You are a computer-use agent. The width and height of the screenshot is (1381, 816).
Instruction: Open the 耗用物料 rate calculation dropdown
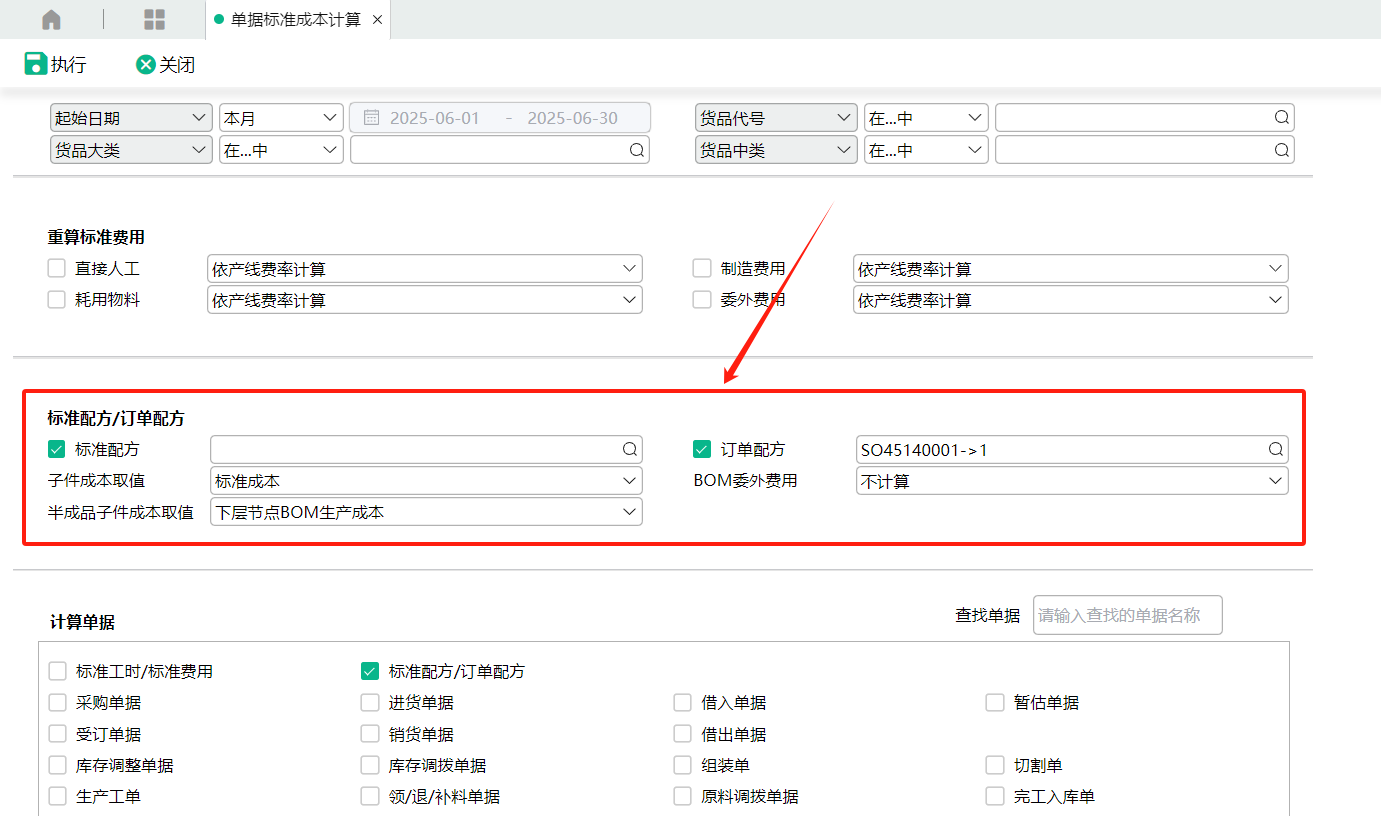(425, 300)
